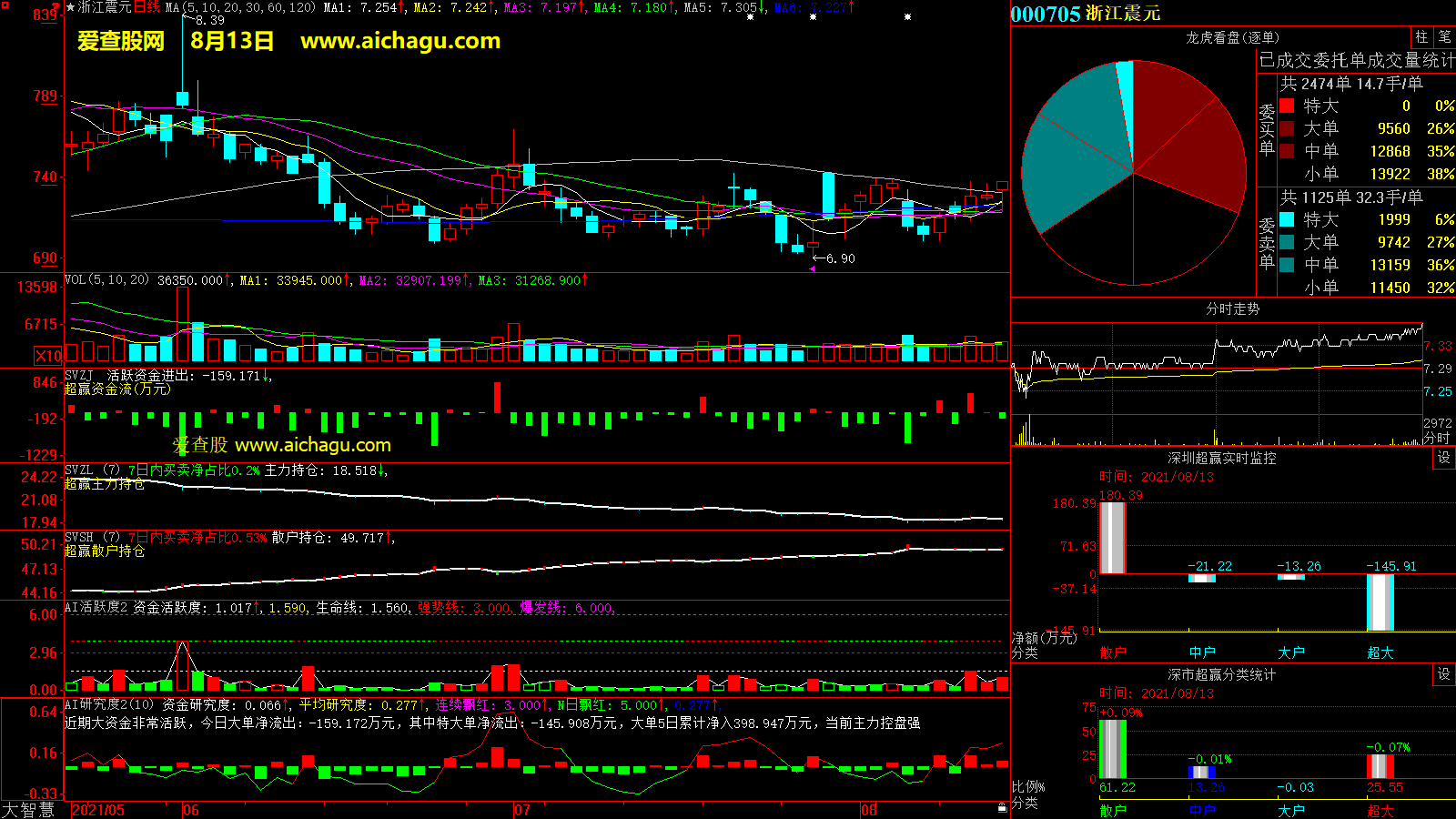The image size is (1456, 819).
Task: Click the 笔 (tick) view button
Action: (1444, 36)
